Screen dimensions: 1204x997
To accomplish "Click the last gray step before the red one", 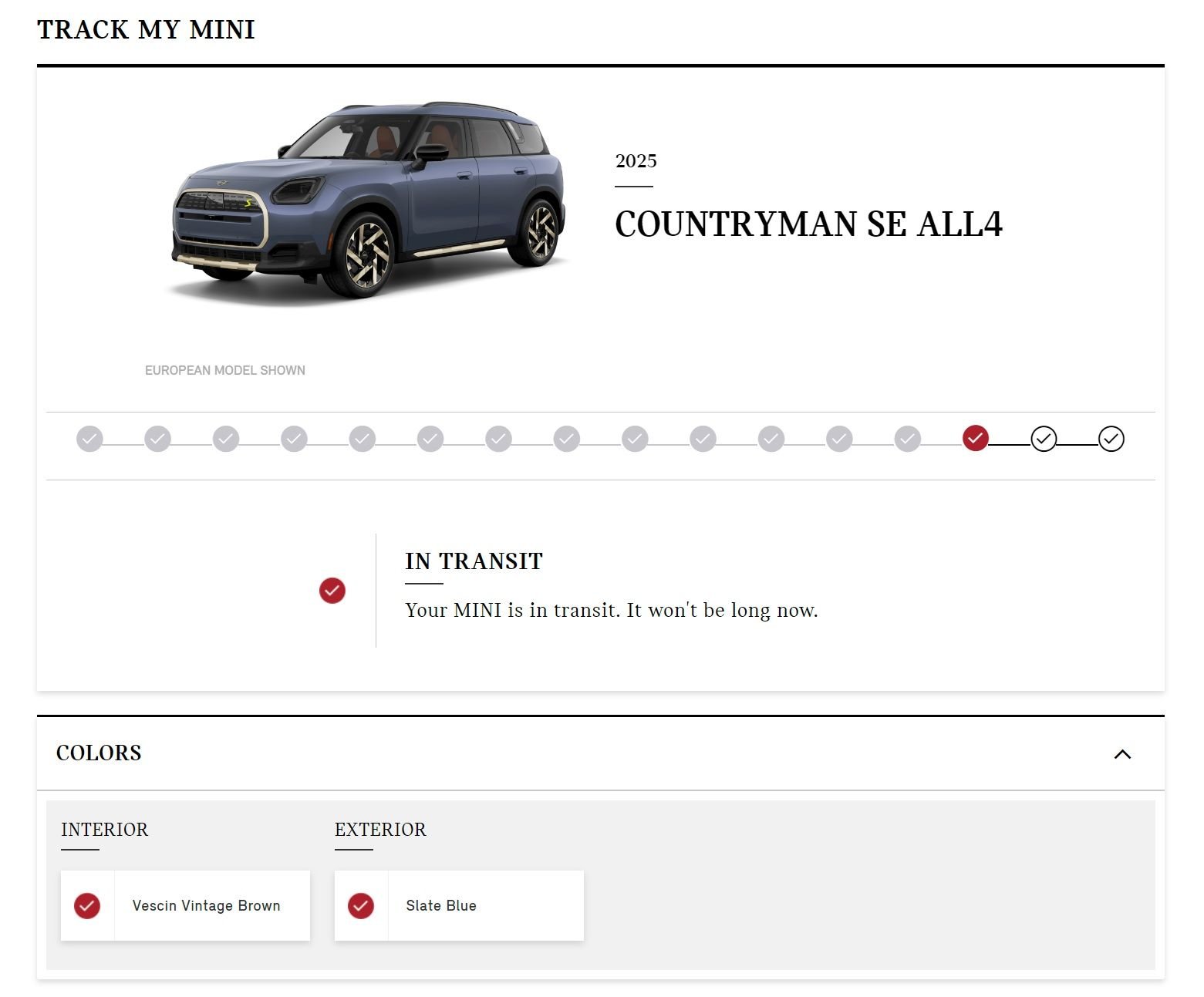I will point(907,439).
